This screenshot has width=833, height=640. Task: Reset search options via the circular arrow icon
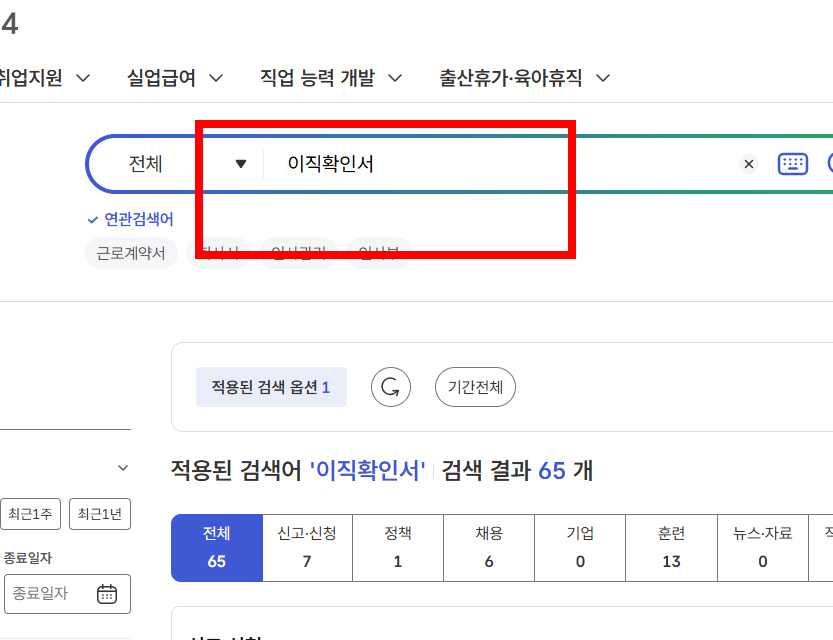point(390,387)
